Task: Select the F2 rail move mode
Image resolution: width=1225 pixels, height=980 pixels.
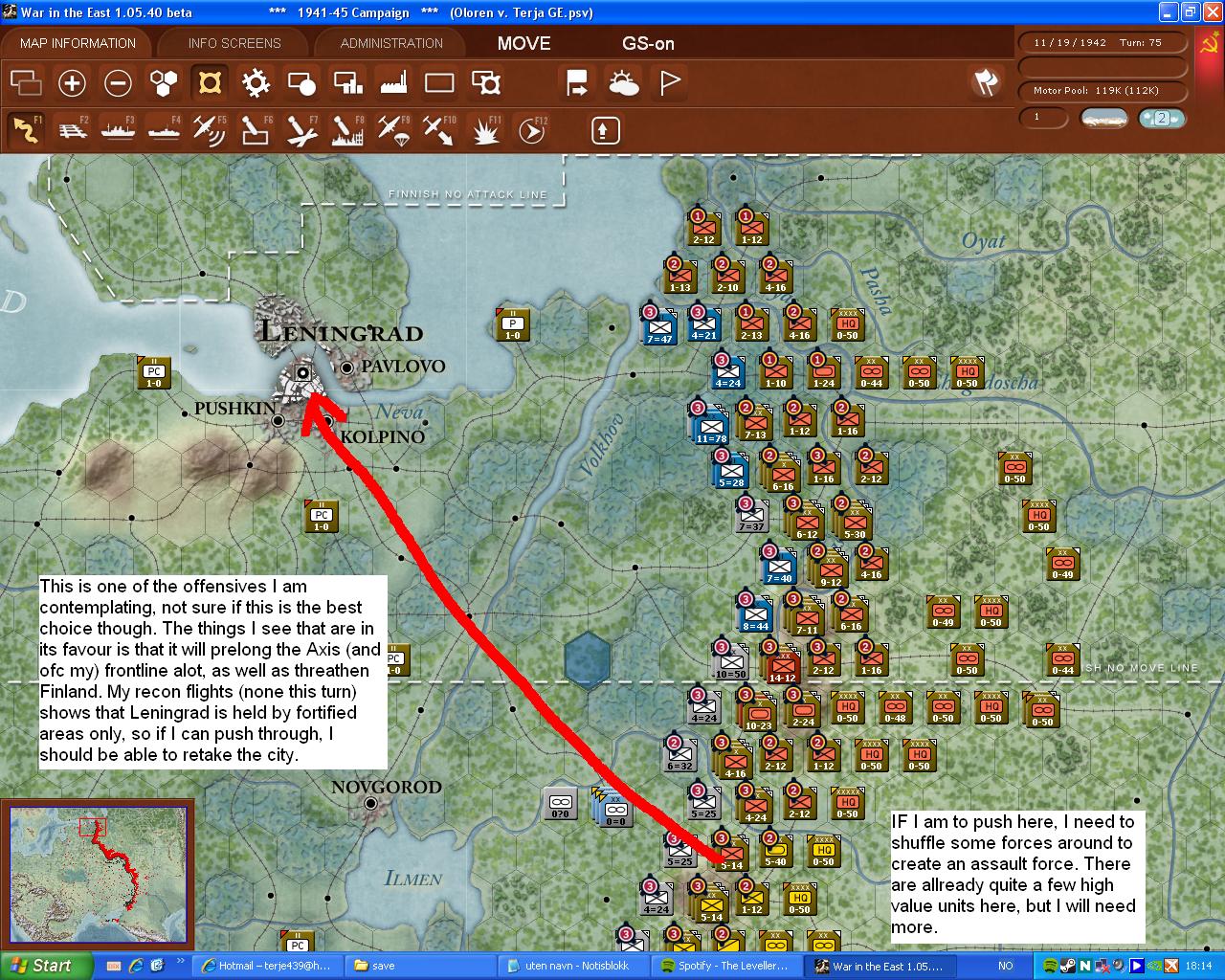Action: coord(73,130)
